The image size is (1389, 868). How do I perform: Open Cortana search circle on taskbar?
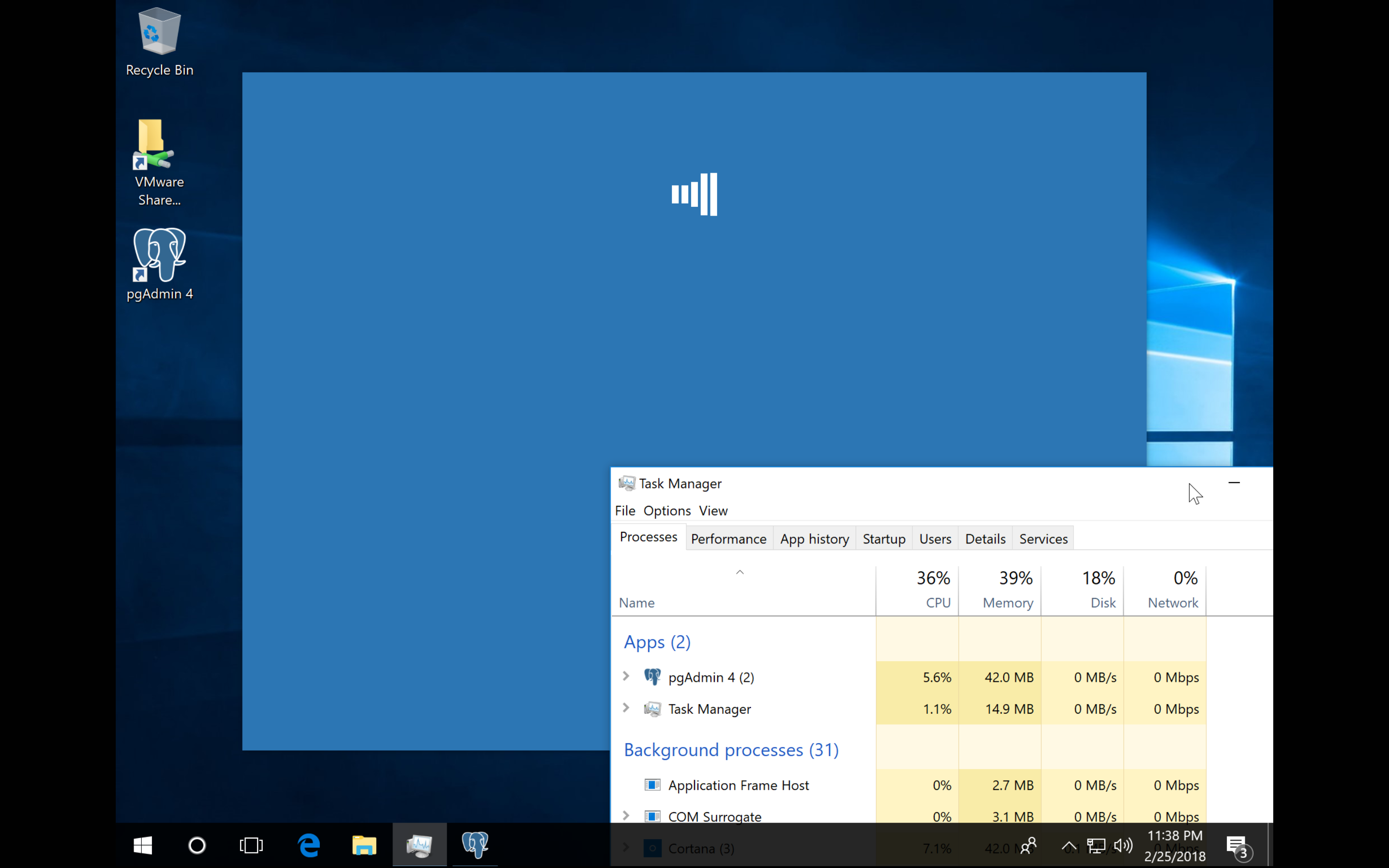(197, 845)
